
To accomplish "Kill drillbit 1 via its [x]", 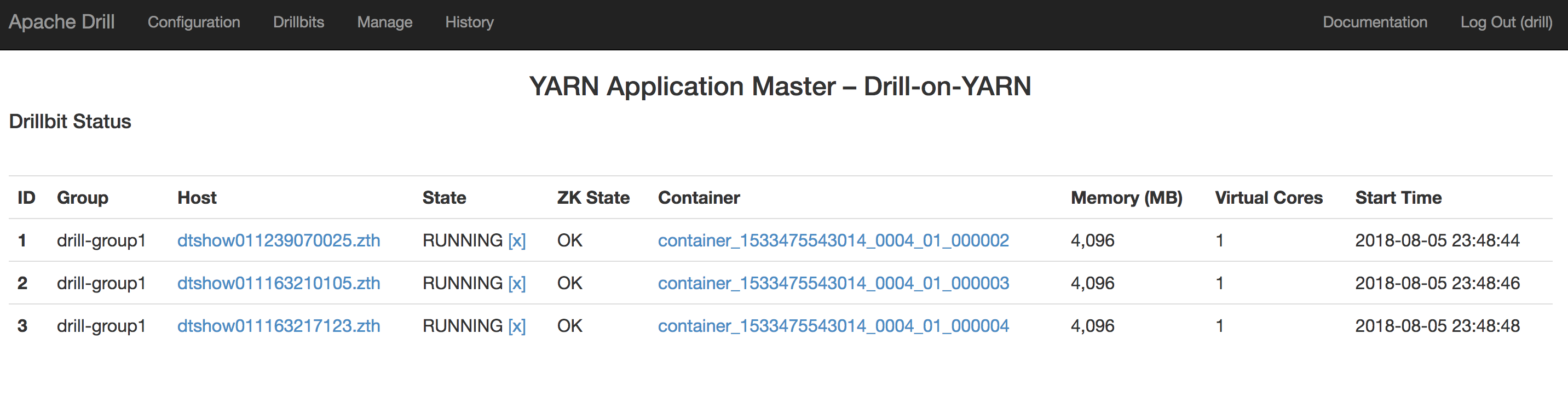I will (517, 240).
